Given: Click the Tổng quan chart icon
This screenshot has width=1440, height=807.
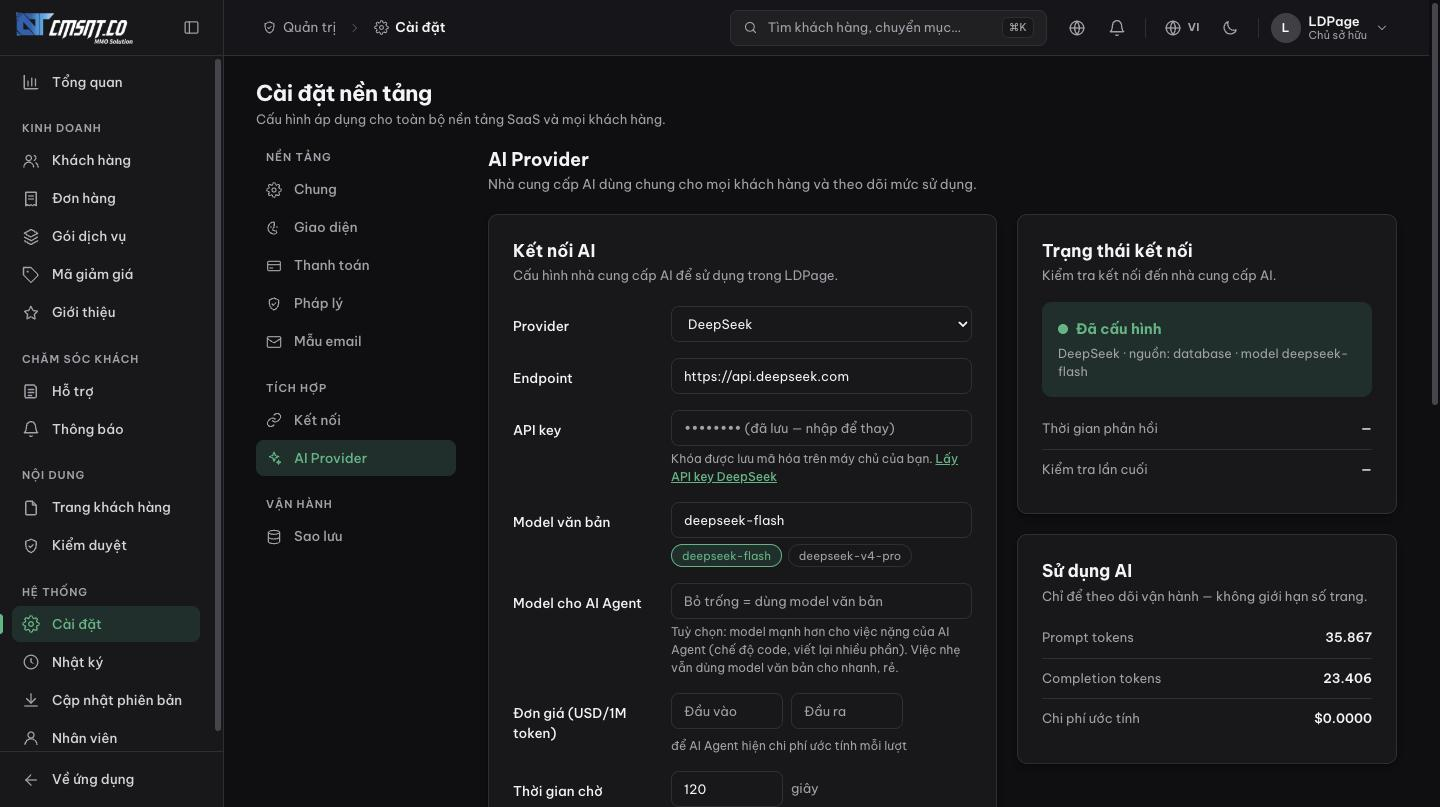Looking at the screenshot, I should (x=31, y=82).
